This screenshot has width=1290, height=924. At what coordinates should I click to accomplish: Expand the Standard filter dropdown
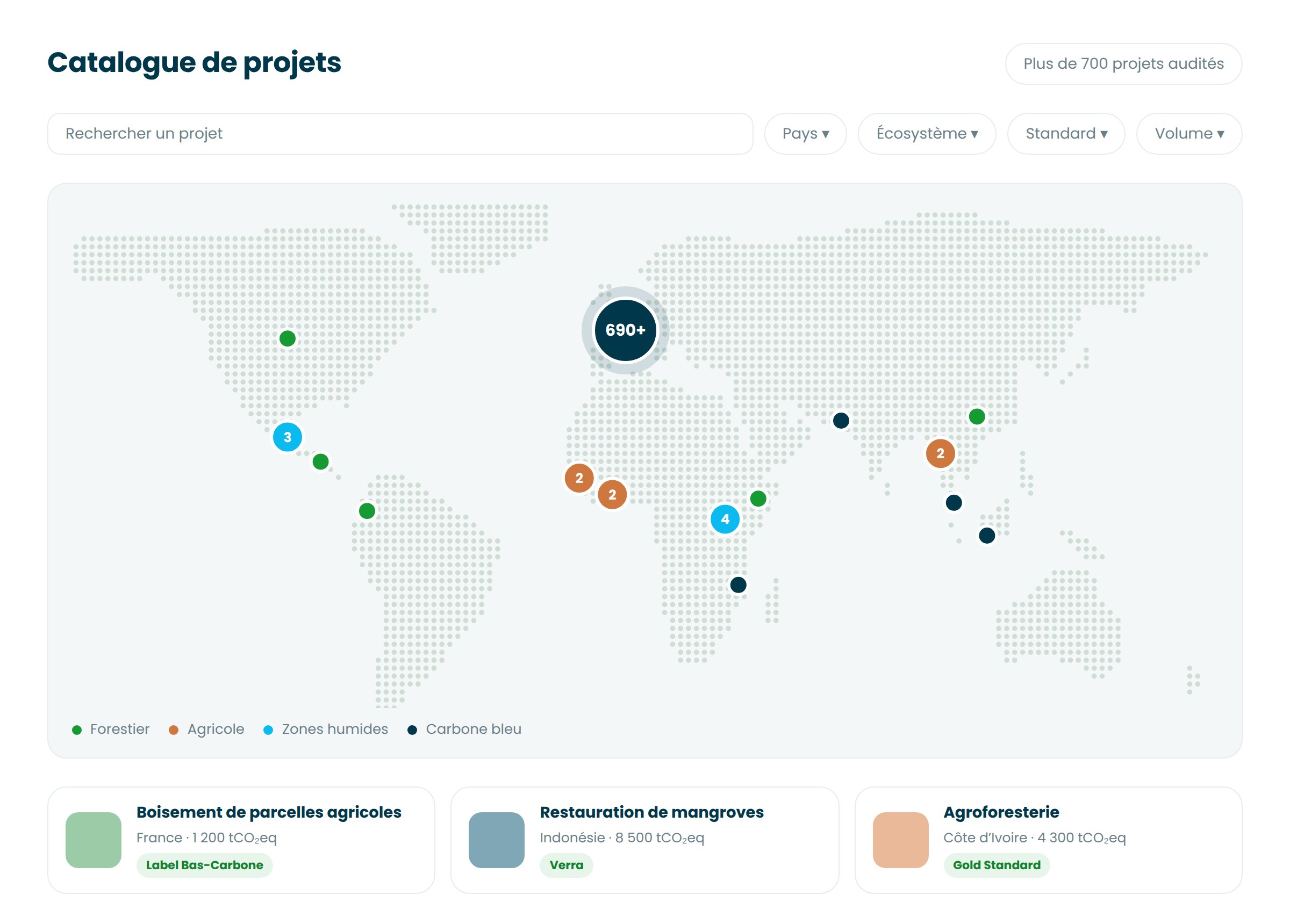pos(1066,134)
